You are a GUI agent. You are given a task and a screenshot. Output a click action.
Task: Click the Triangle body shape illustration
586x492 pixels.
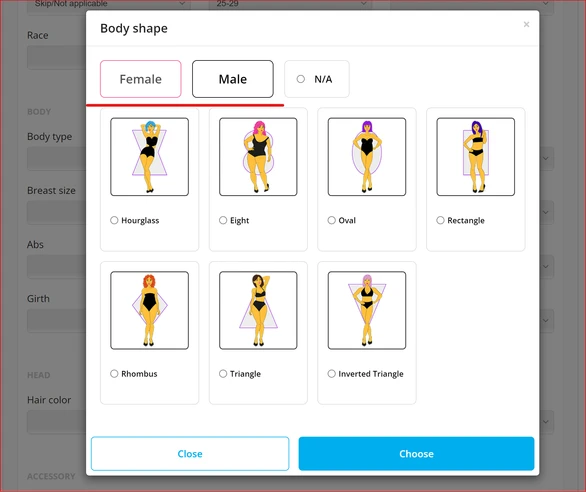(258, 310)
